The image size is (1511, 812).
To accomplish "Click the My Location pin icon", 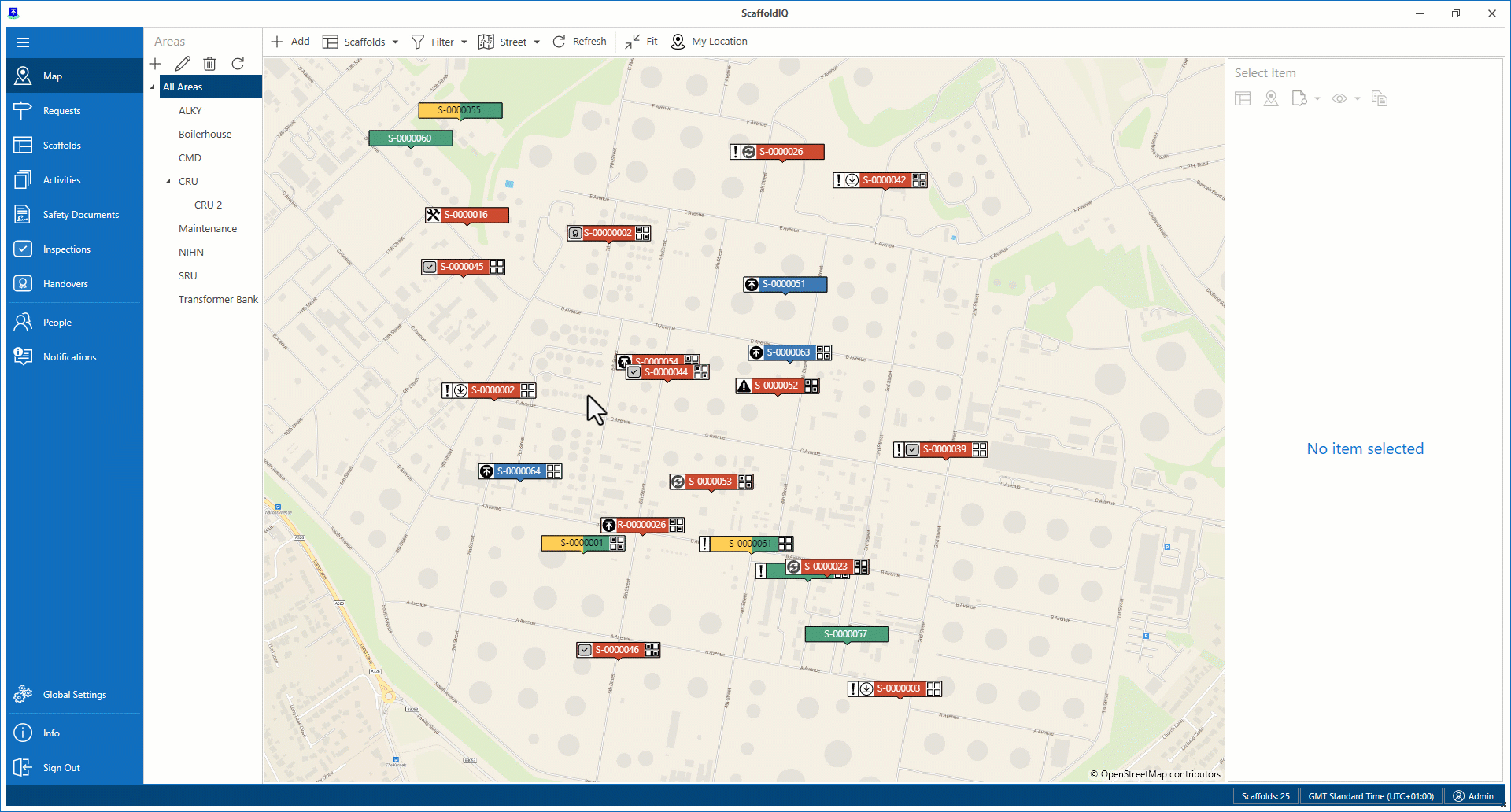I will pos(678,42).
